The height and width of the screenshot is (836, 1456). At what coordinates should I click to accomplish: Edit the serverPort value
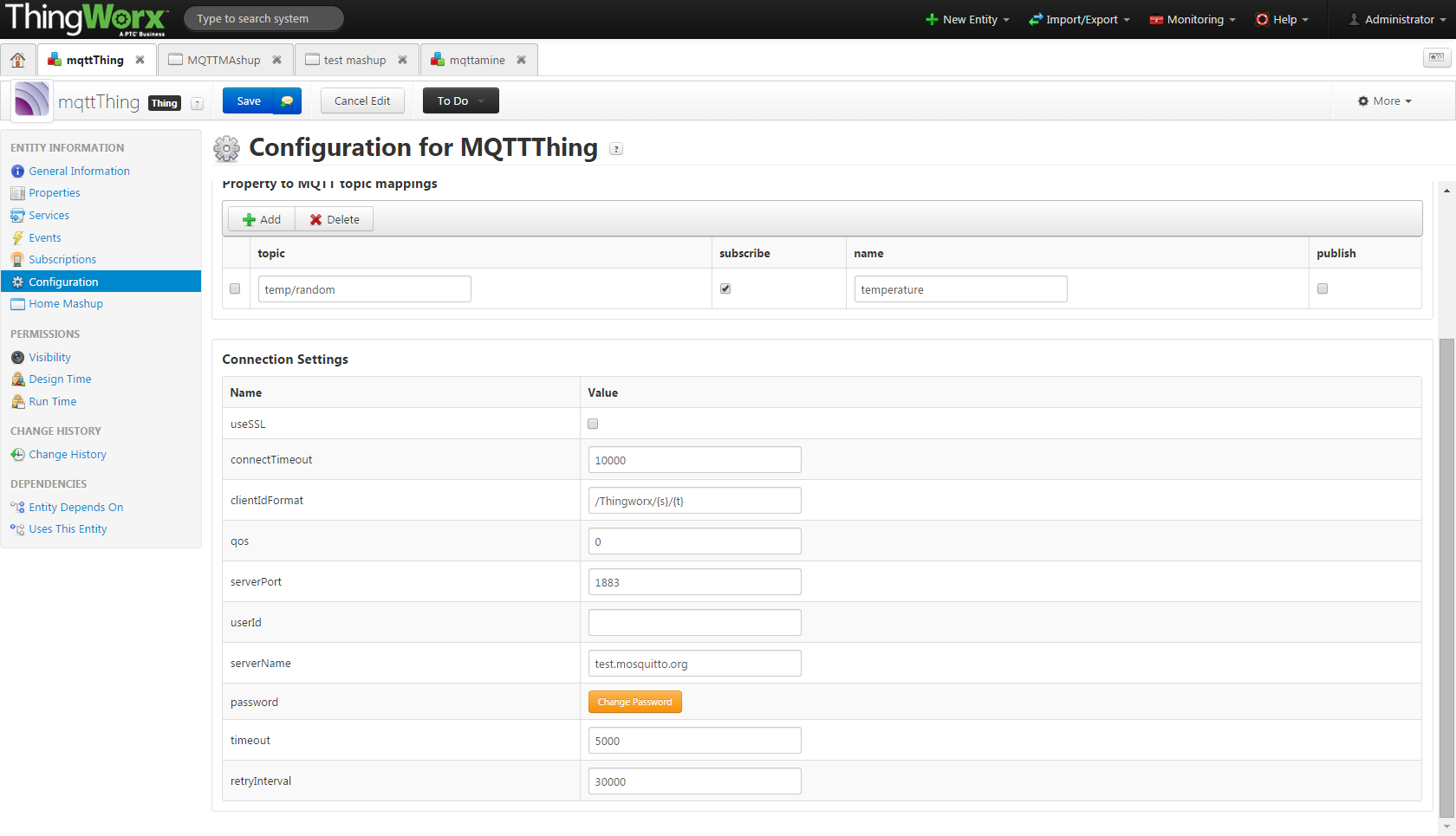pyautogui.click(x=695, y=582)
